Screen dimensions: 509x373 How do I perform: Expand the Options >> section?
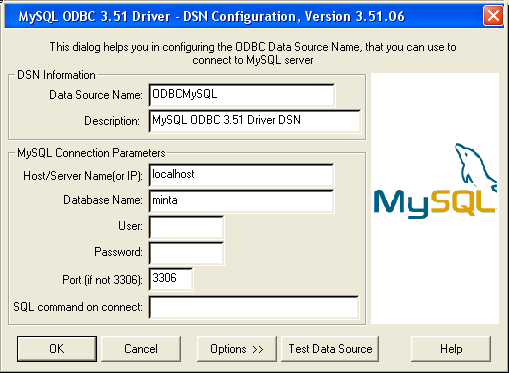click(237, 349)
